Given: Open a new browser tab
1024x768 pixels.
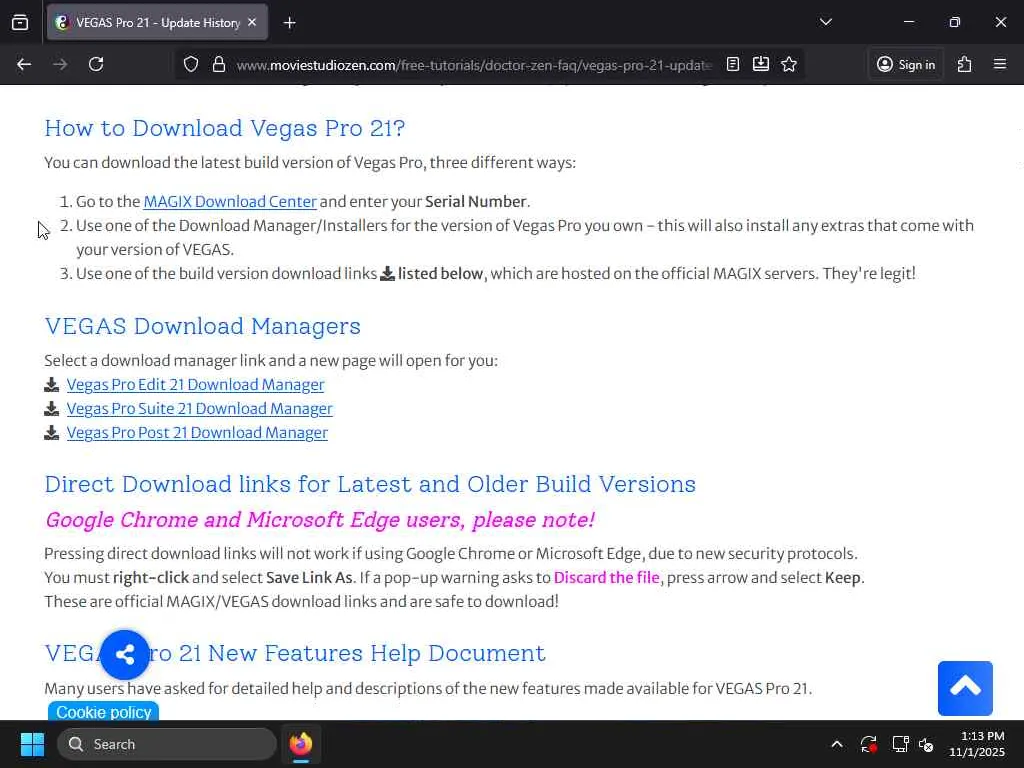Looking at the screenshot, I should point(289,23).
